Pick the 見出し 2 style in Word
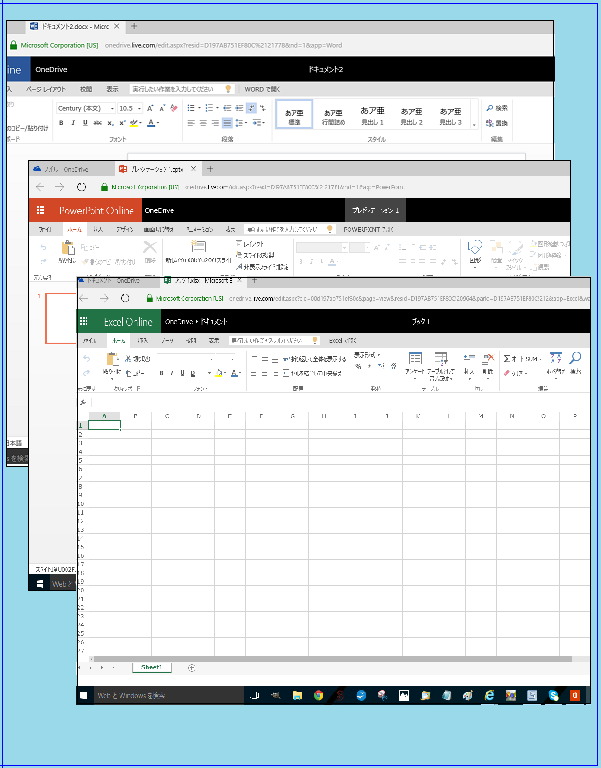601x768 pixels. click(411, 116)
